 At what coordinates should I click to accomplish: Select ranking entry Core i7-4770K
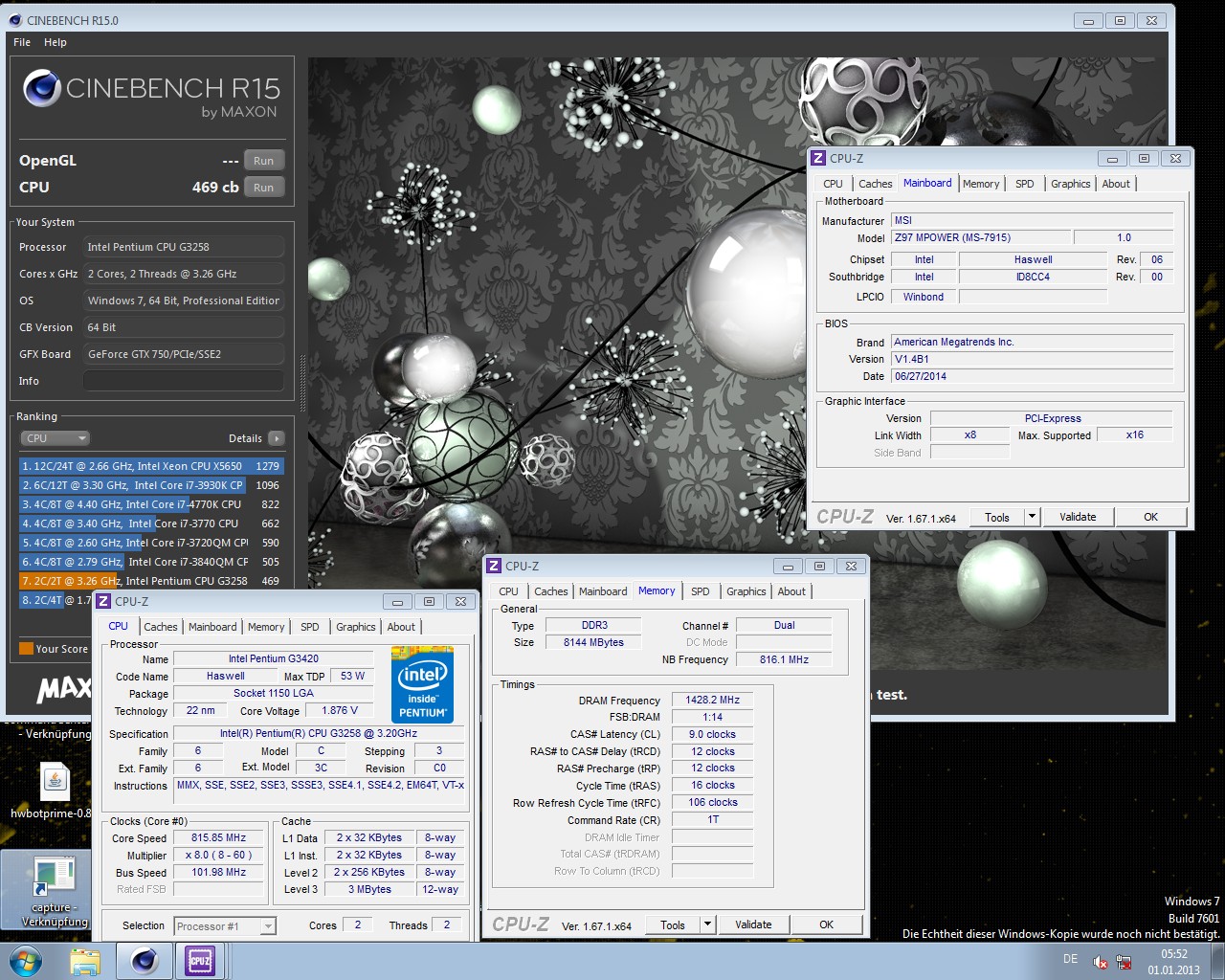[151, 504]
